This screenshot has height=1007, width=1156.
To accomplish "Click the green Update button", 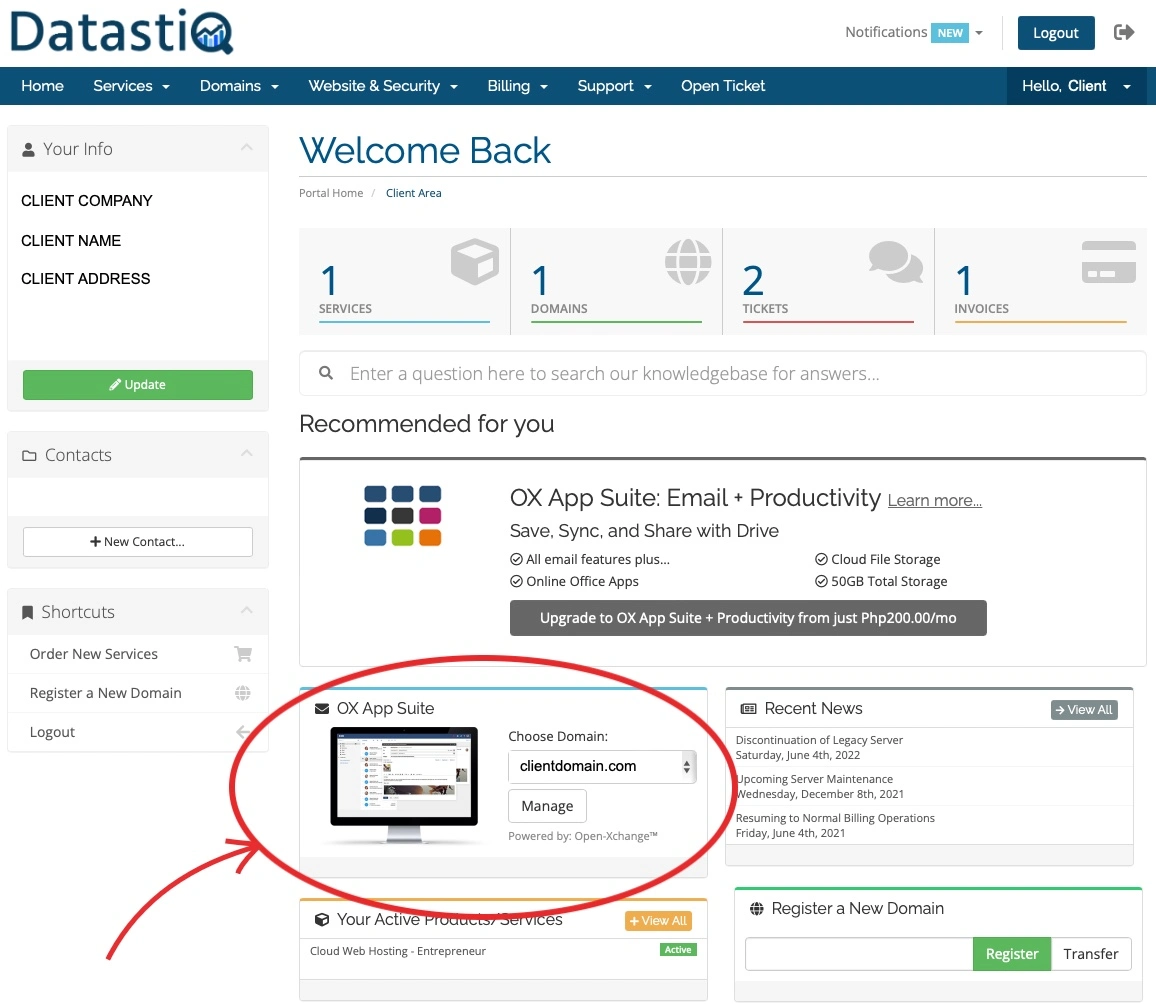I will (138, 385).
